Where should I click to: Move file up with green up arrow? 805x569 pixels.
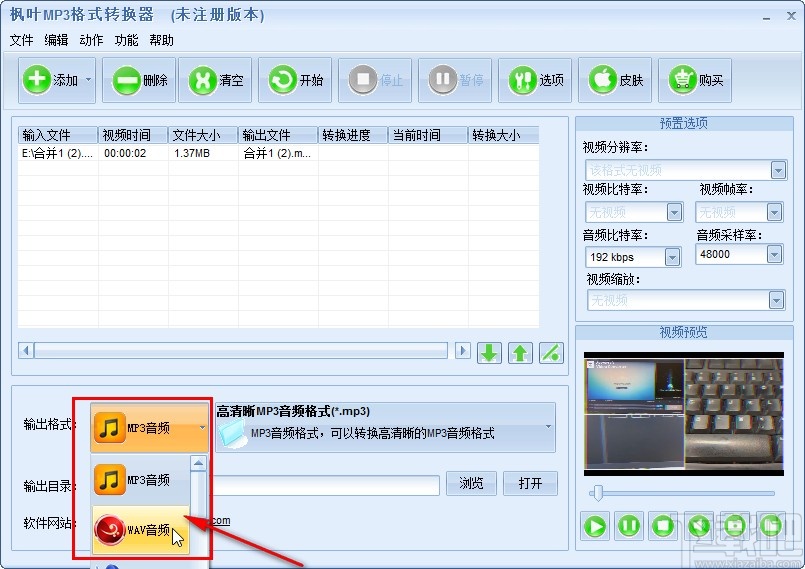coord(520,353)
